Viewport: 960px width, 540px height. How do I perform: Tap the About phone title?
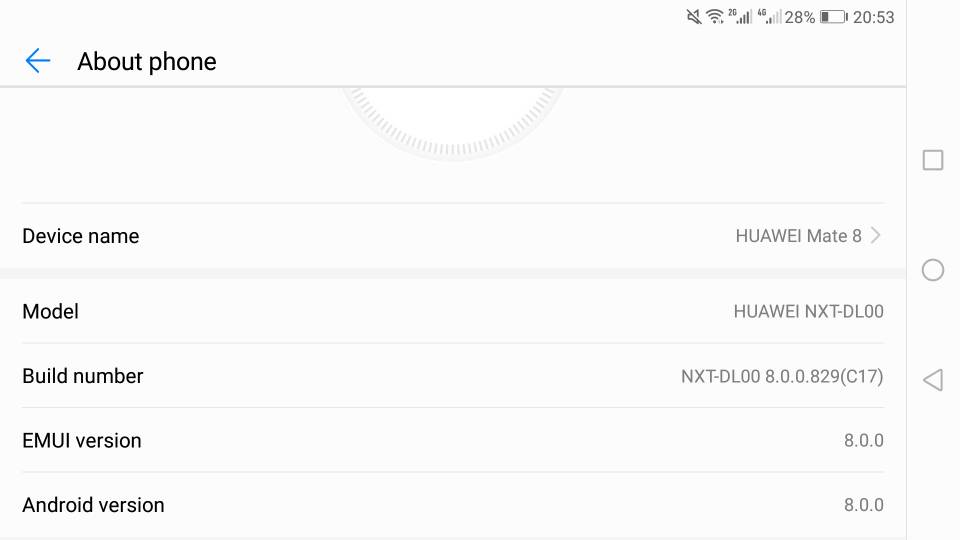click(x=147, y=61)
